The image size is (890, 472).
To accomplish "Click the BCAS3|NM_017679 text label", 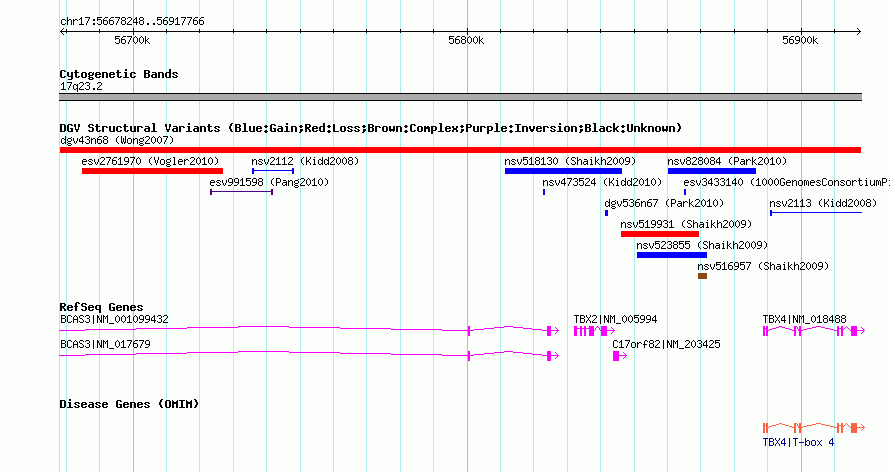I will pos(105,344).
